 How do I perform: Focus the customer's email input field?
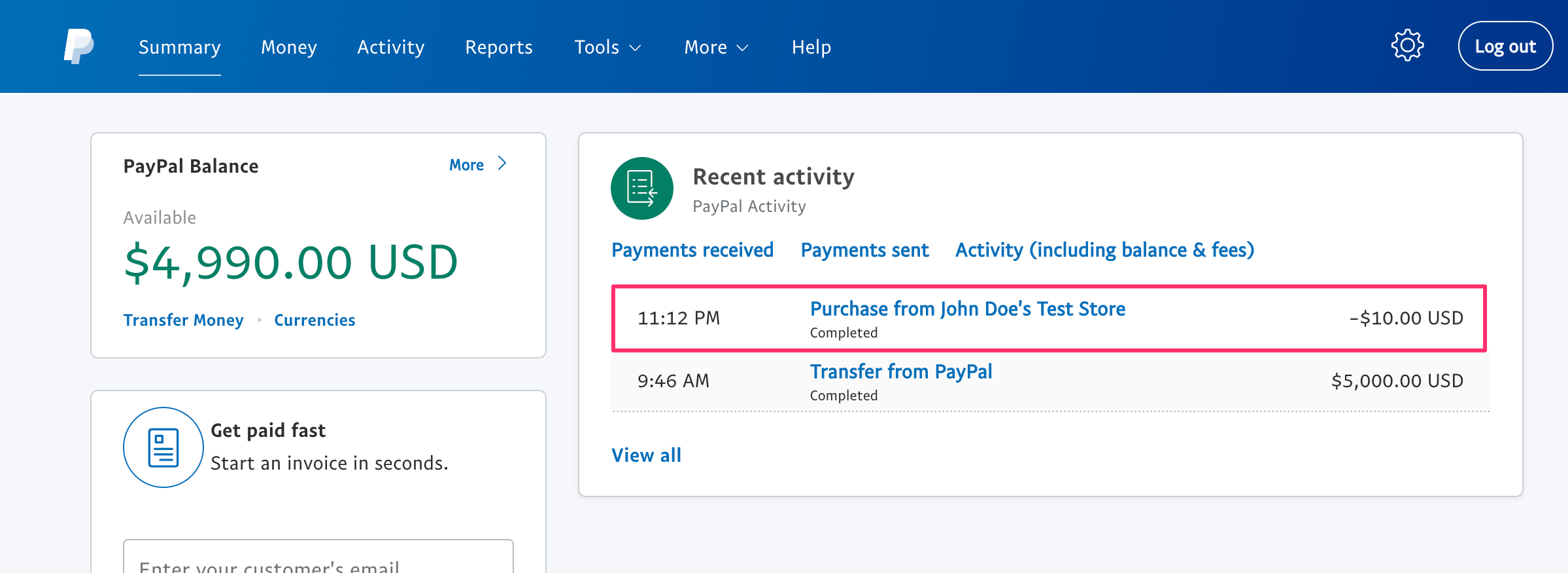click(x=318, y=556)
